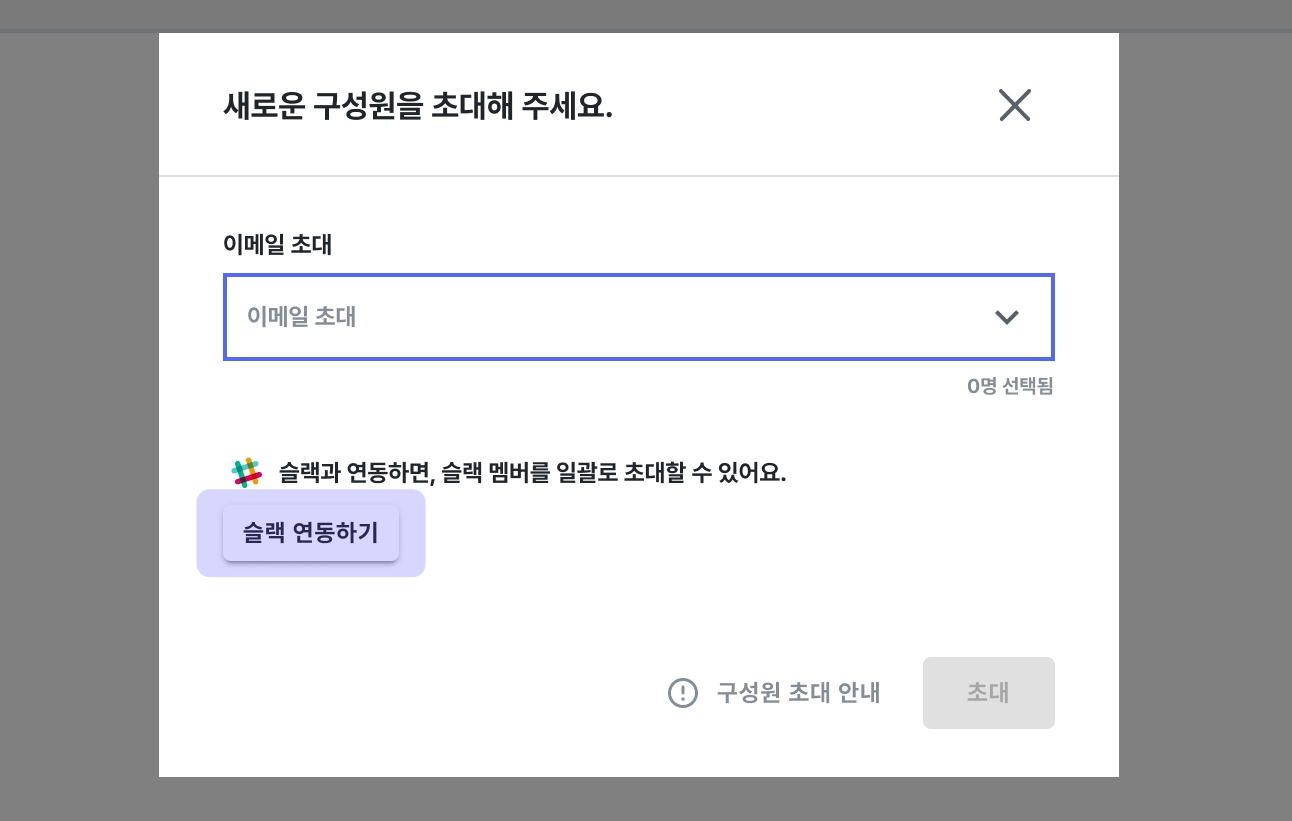
Task: Open the 구성원 초대 안내 link
Action: click(x=798, y=692)
